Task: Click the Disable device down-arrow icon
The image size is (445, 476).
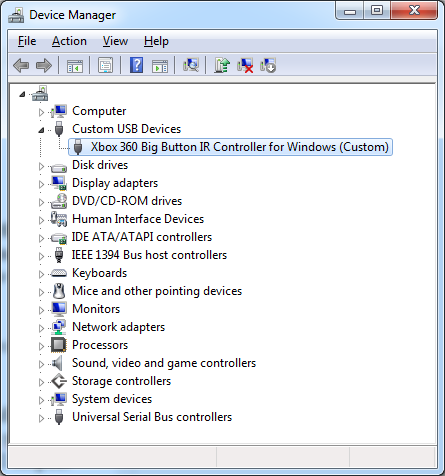Action: coord(268,65)
